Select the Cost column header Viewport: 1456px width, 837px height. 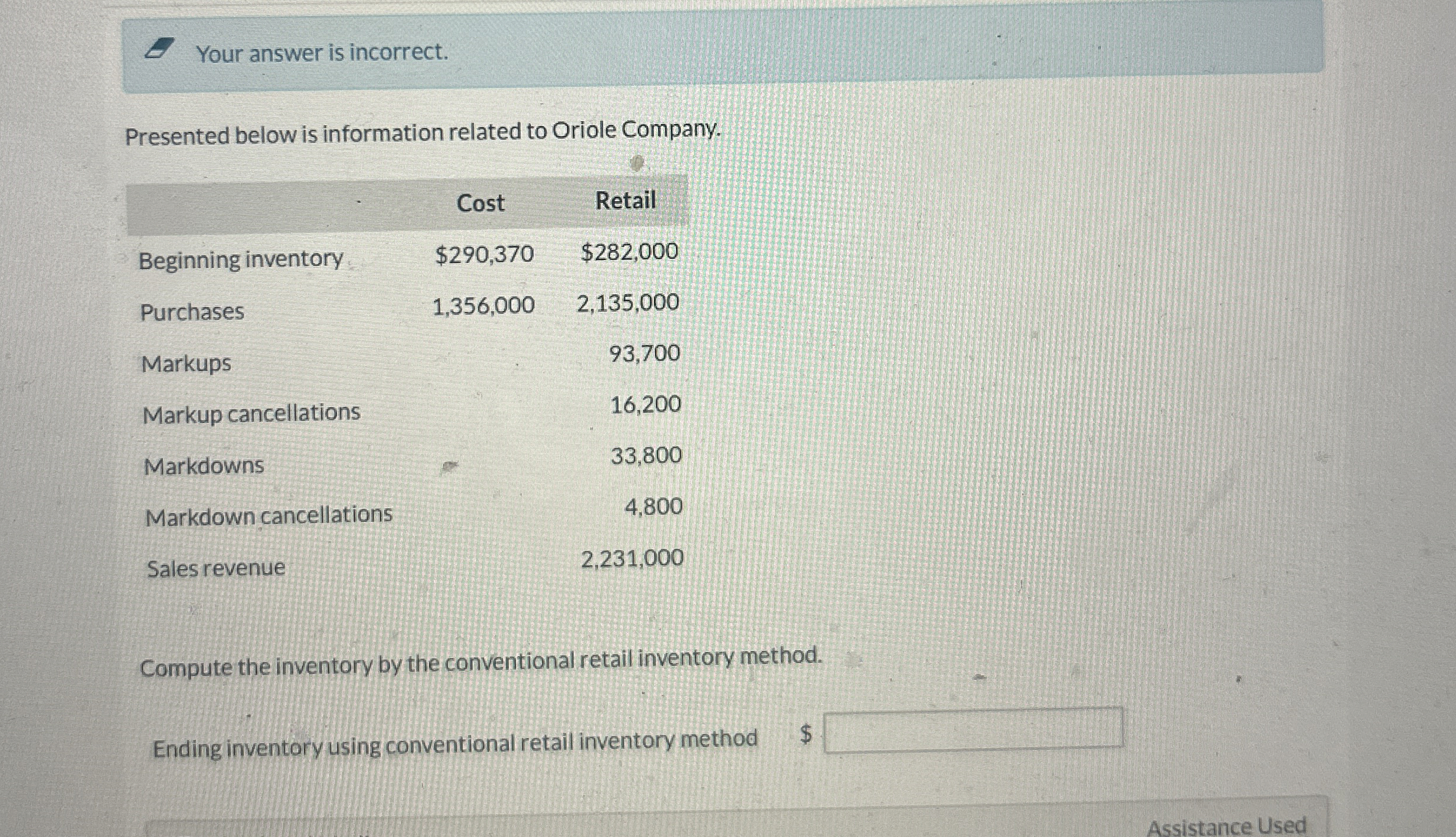480,203
